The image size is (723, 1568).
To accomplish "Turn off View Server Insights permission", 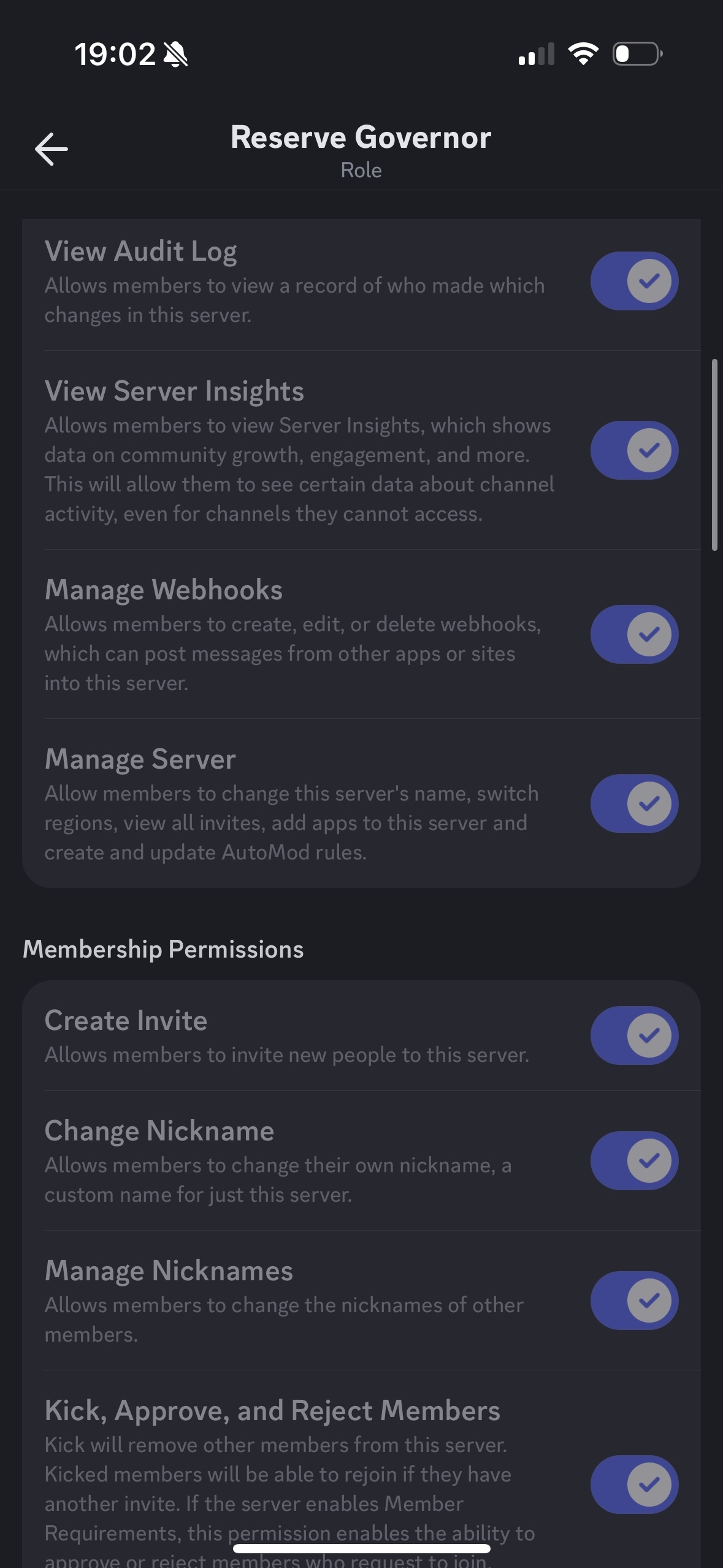I will pyautogui.click(x=634, y=451).
